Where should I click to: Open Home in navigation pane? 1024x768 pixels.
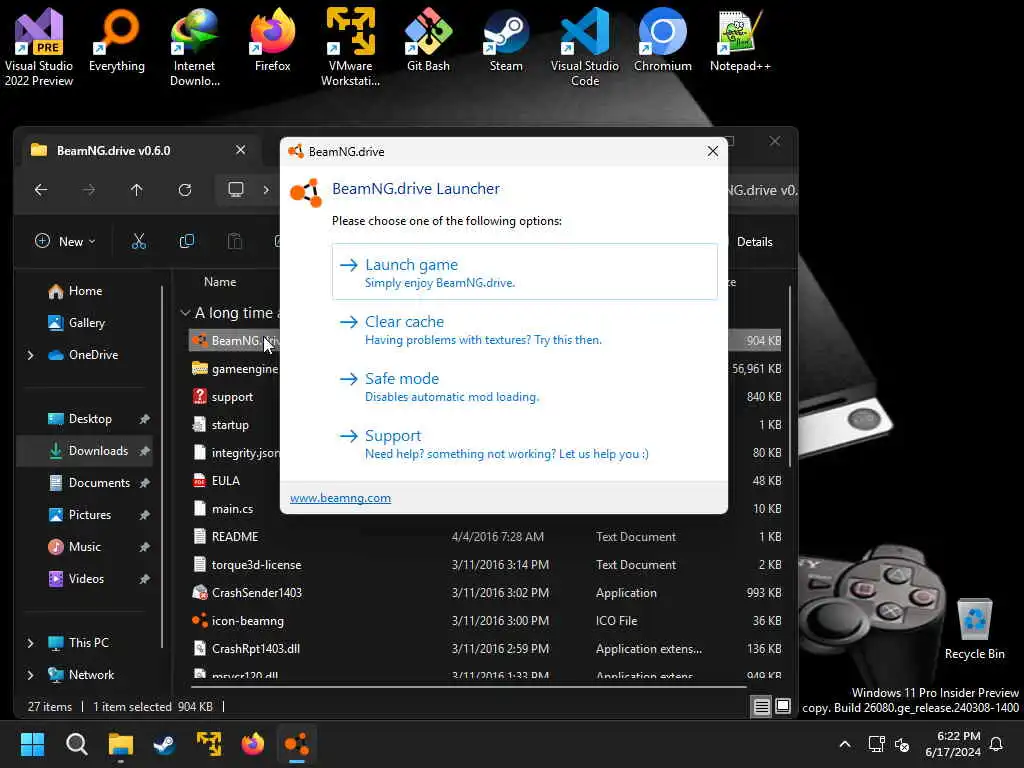[x=85, y=291]
